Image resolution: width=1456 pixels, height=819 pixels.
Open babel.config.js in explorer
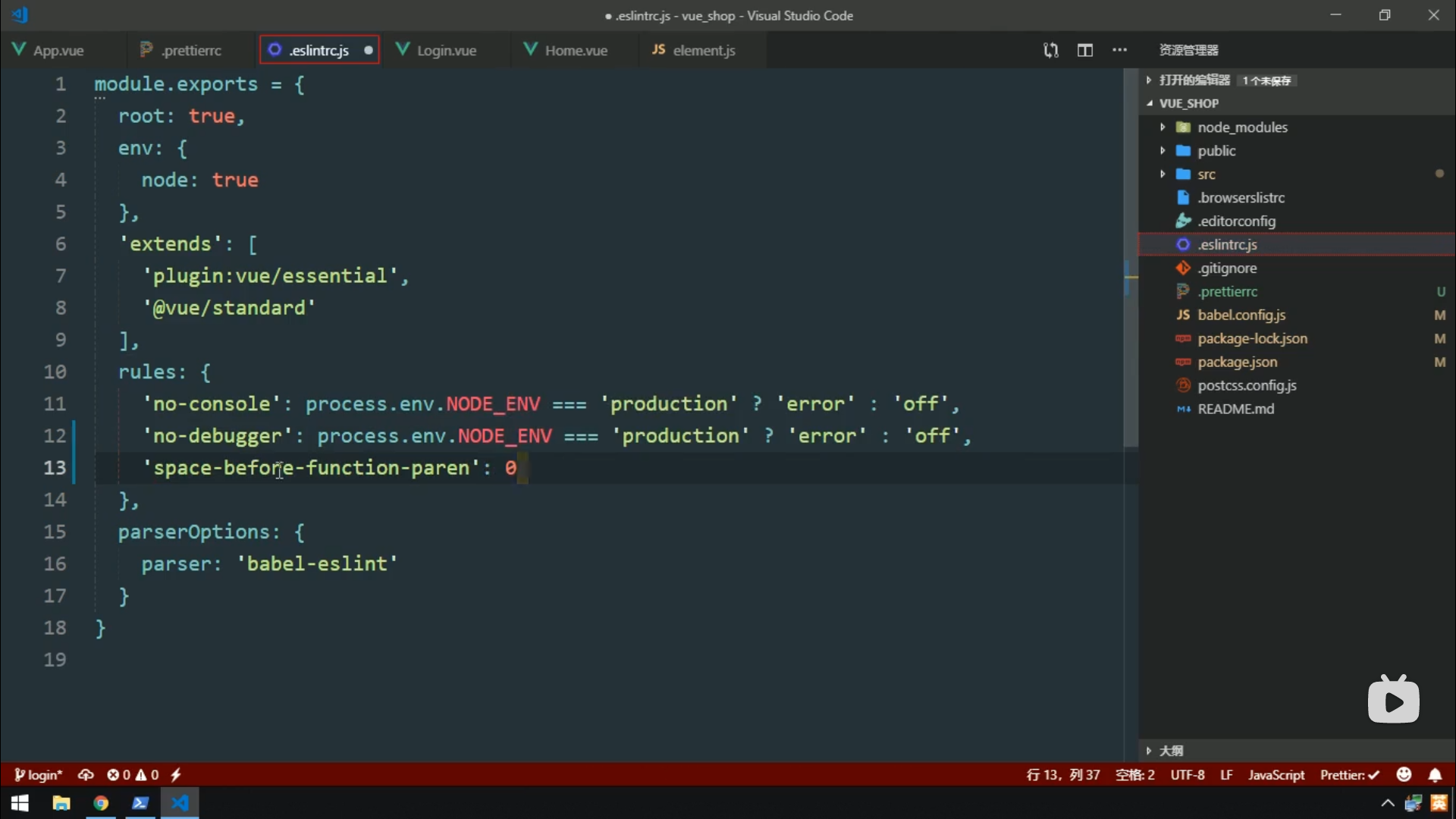pos(1241,315)
